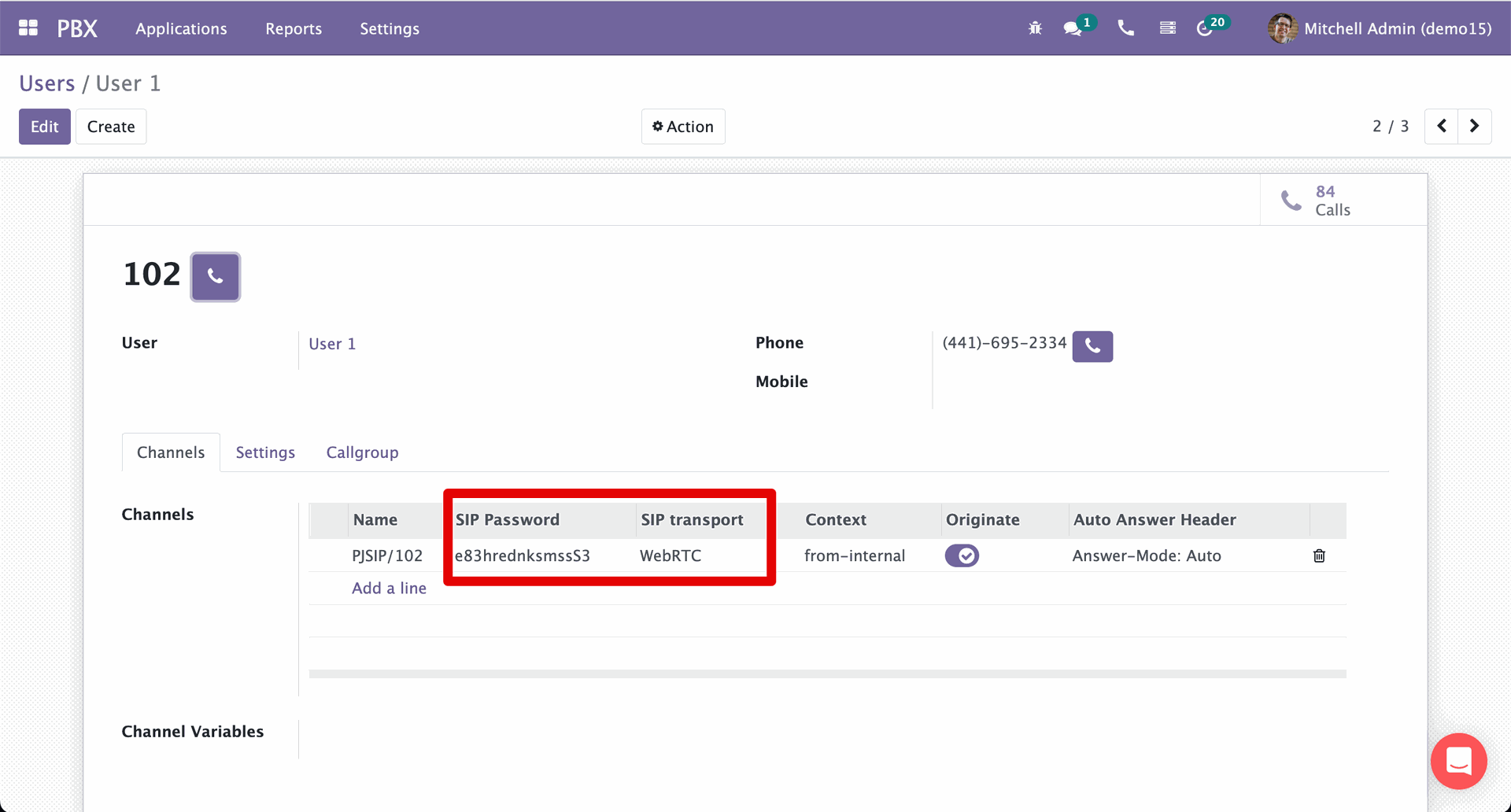
Task: Click the phone icon in top bar
Action: pyautogui.click(x=1125, y=28)
